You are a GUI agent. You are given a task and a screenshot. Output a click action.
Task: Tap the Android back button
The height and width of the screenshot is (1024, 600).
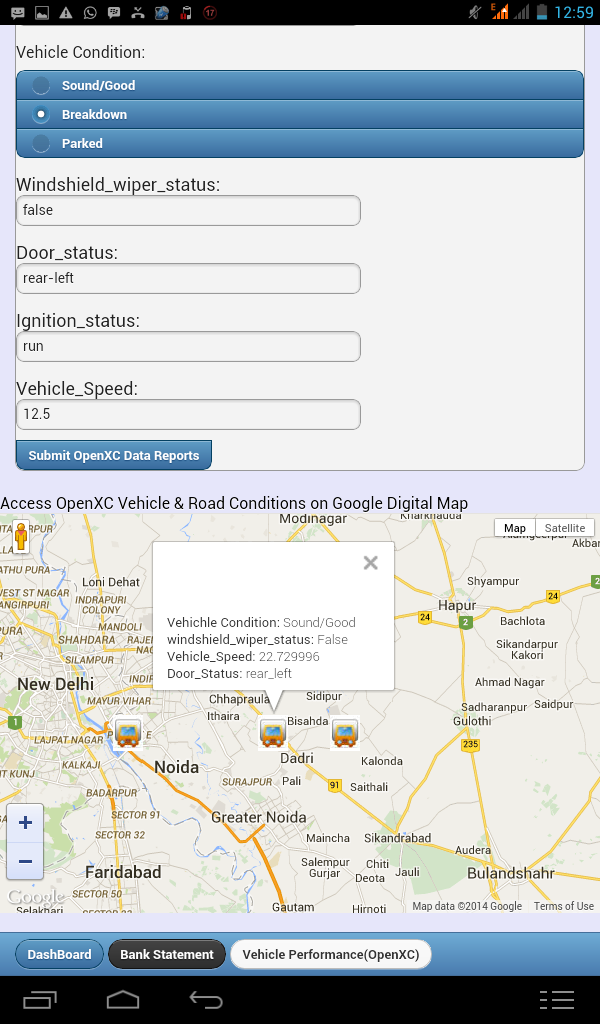pyautogui.click(x=206, y=1000)
